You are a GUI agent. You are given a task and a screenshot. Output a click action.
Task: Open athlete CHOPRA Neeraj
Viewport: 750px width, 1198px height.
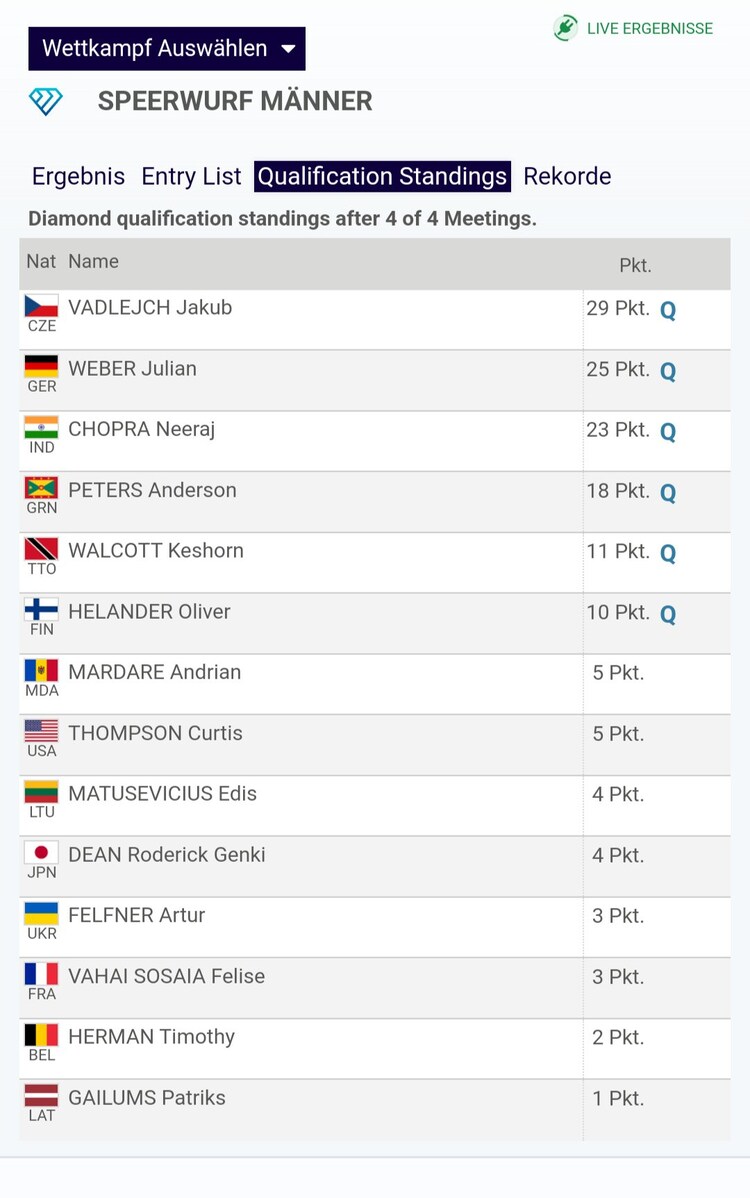coord(141,429)
